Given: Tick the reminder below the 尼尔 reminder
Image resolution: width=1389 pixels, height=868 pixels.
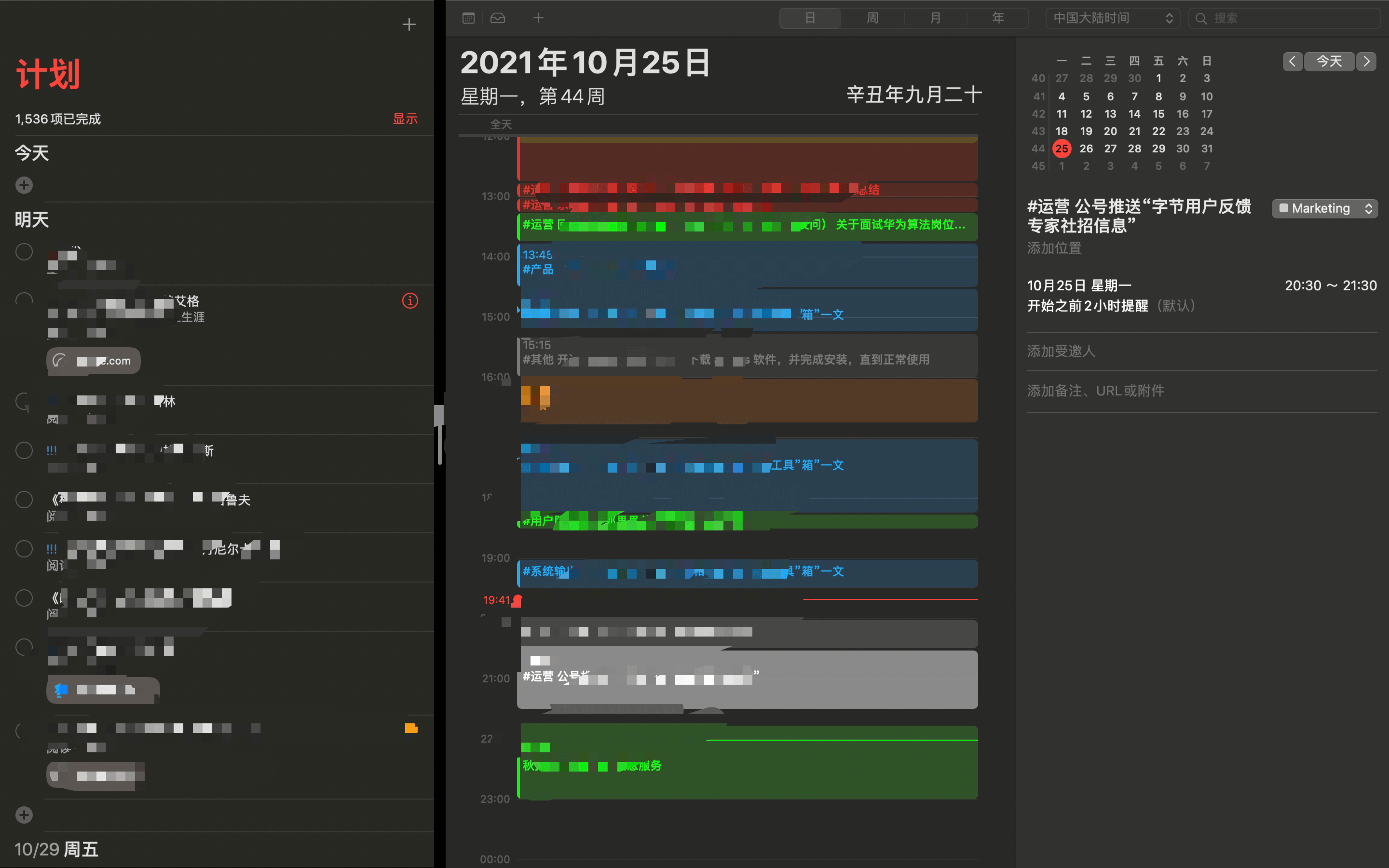Looking at the screenshot, I should click(24, 598).
